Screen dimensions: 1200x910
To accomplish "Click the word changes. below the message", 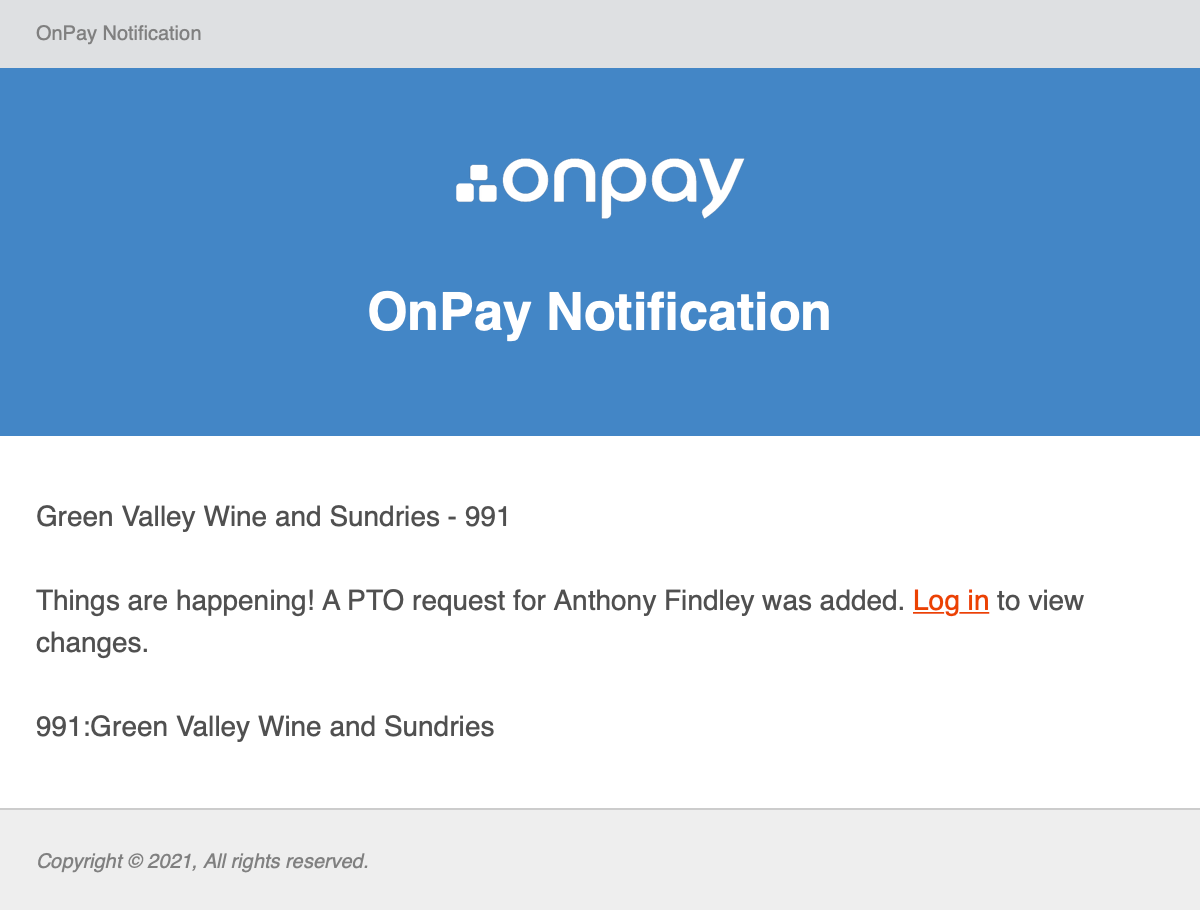I will pyautogui.click(x=92, y=643).
